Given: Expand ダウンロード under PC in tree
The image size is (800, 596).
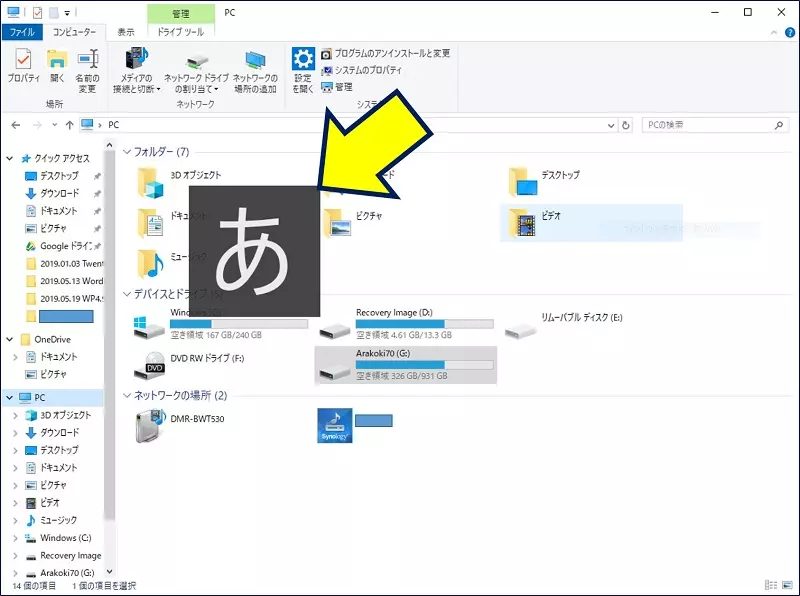Looking at the screenshot, I should click(15, 433).
